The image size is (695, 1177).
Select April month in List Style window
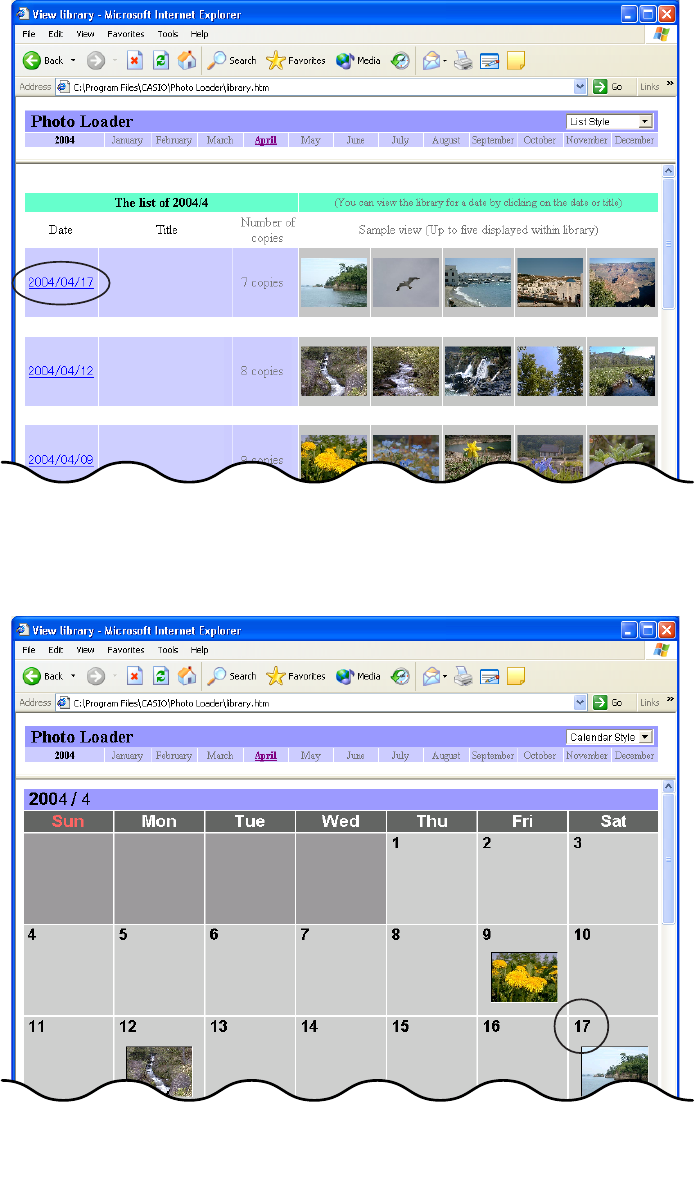pos(266,140)
